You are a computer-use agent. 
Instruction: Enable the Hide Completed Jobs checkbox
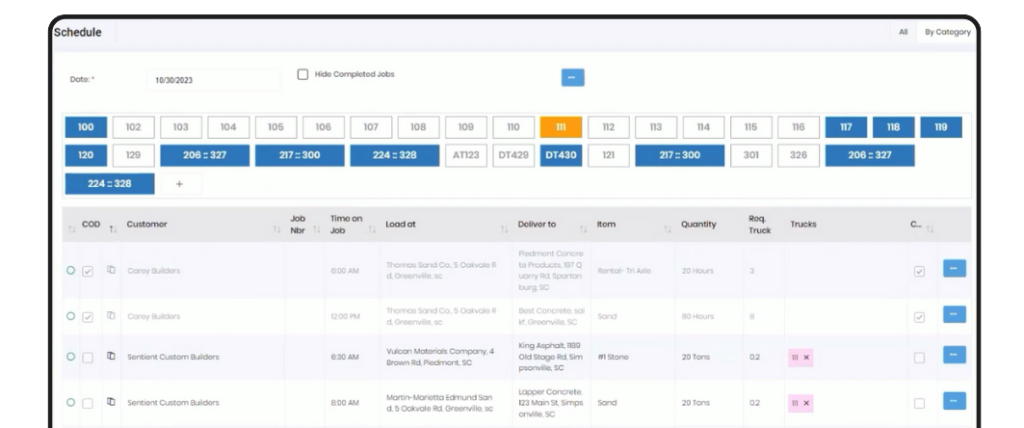click(x=303, y=74)
